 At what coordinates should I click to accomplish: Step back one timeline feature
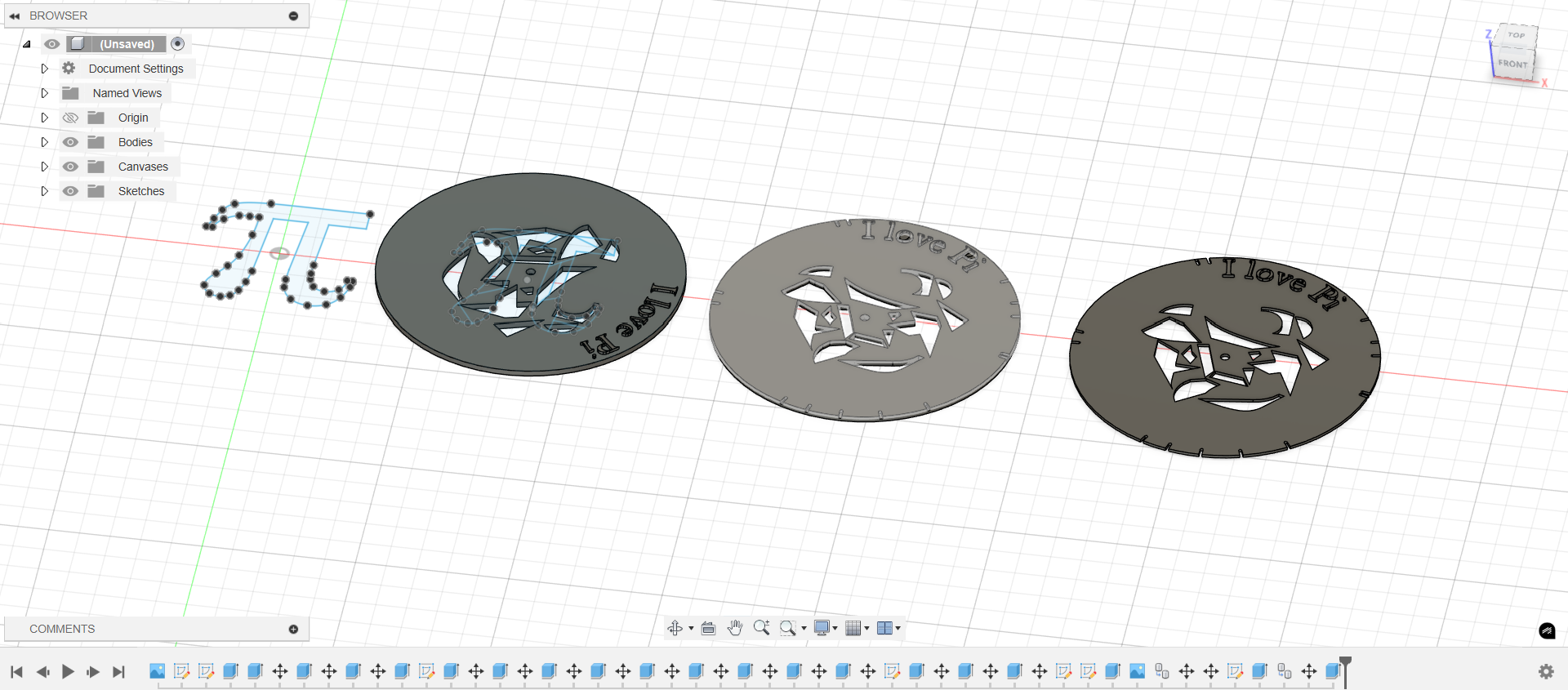[42, 671]
